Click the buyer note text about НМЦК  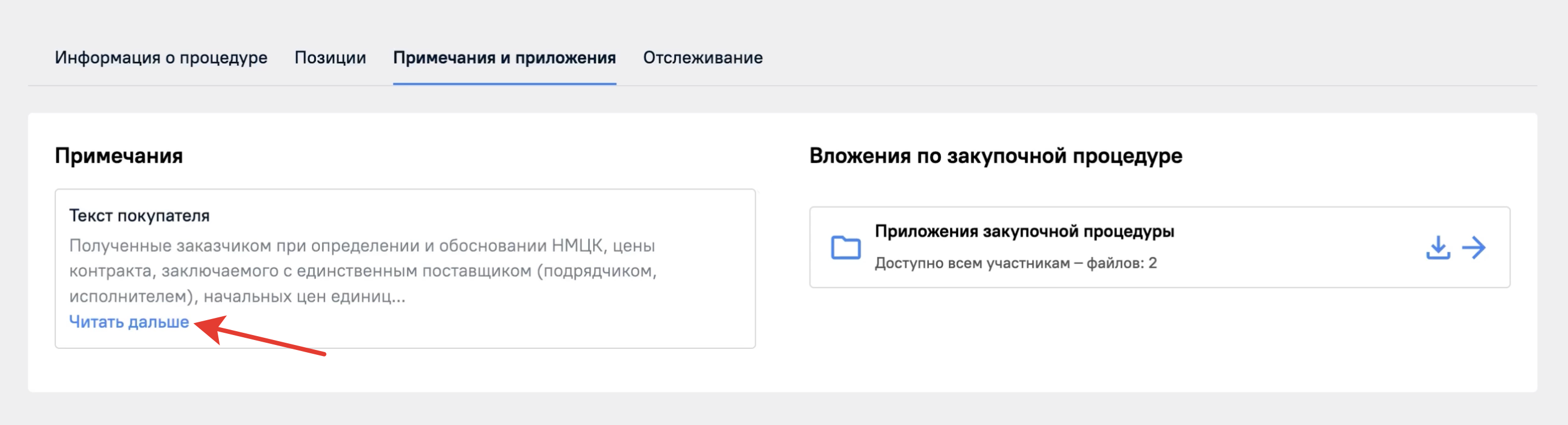[363, 271]
